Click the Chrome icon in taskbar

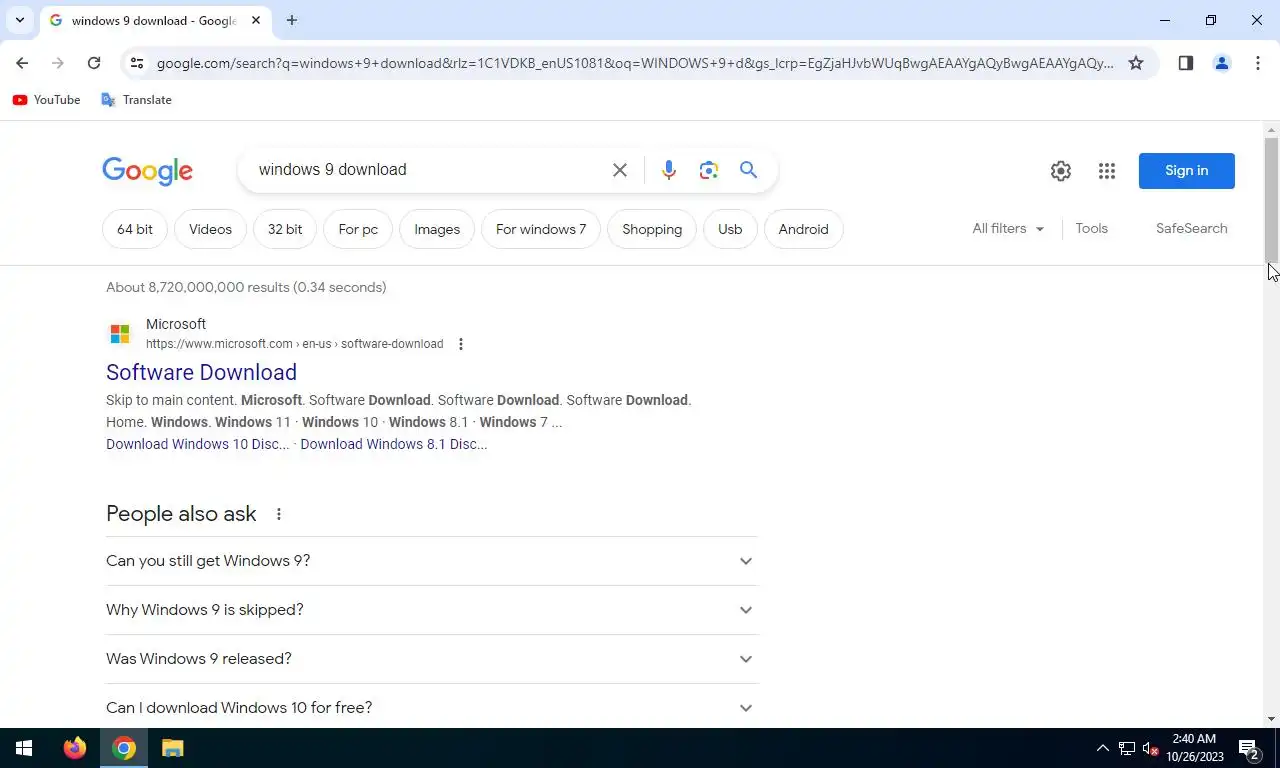(x=124, y=748)
